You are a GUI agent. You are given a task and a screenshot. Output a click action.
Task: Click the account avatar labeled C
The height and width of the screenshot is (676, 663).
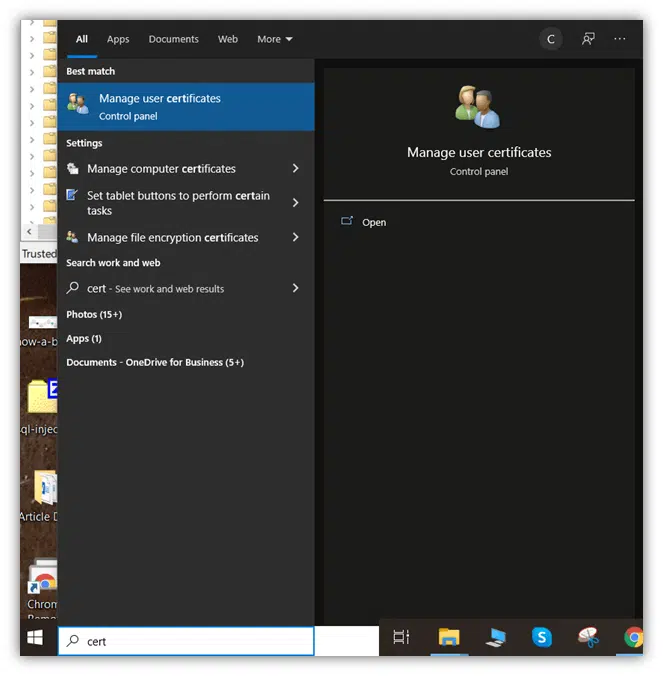(550, 39)
